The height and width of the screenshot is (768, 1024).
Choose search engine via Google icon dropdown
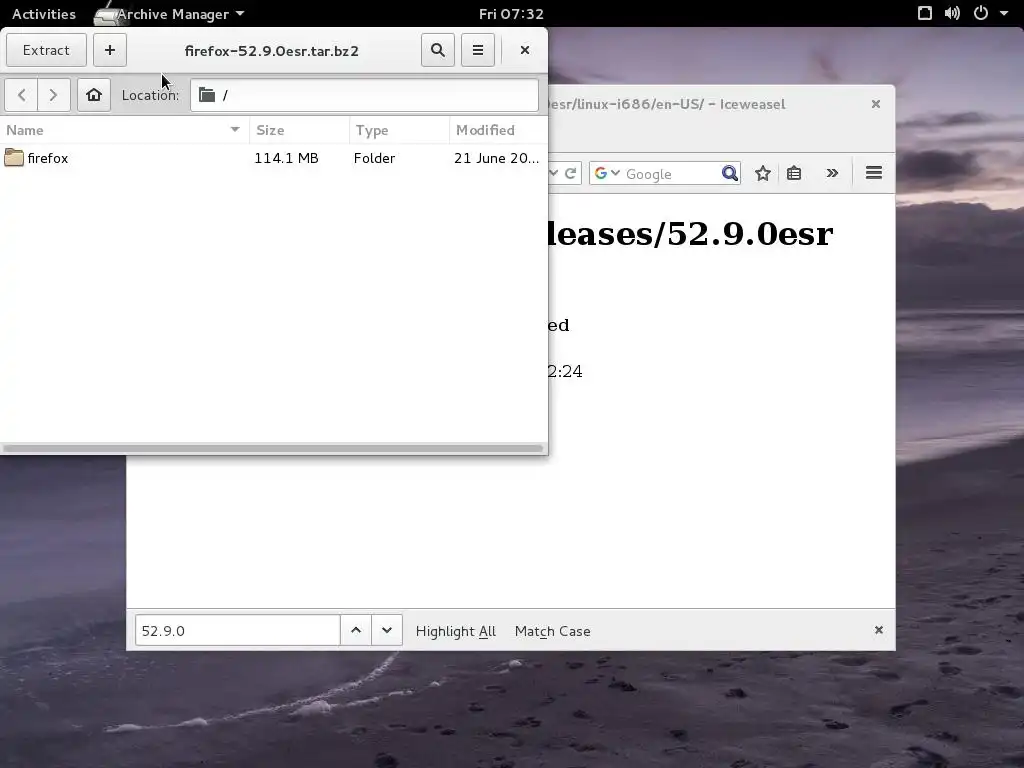607,173
